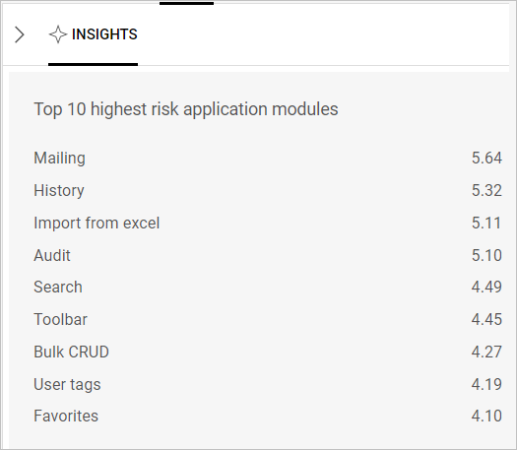Select the INSIGHTS tab label
The image size is (517, 450).
104,34
